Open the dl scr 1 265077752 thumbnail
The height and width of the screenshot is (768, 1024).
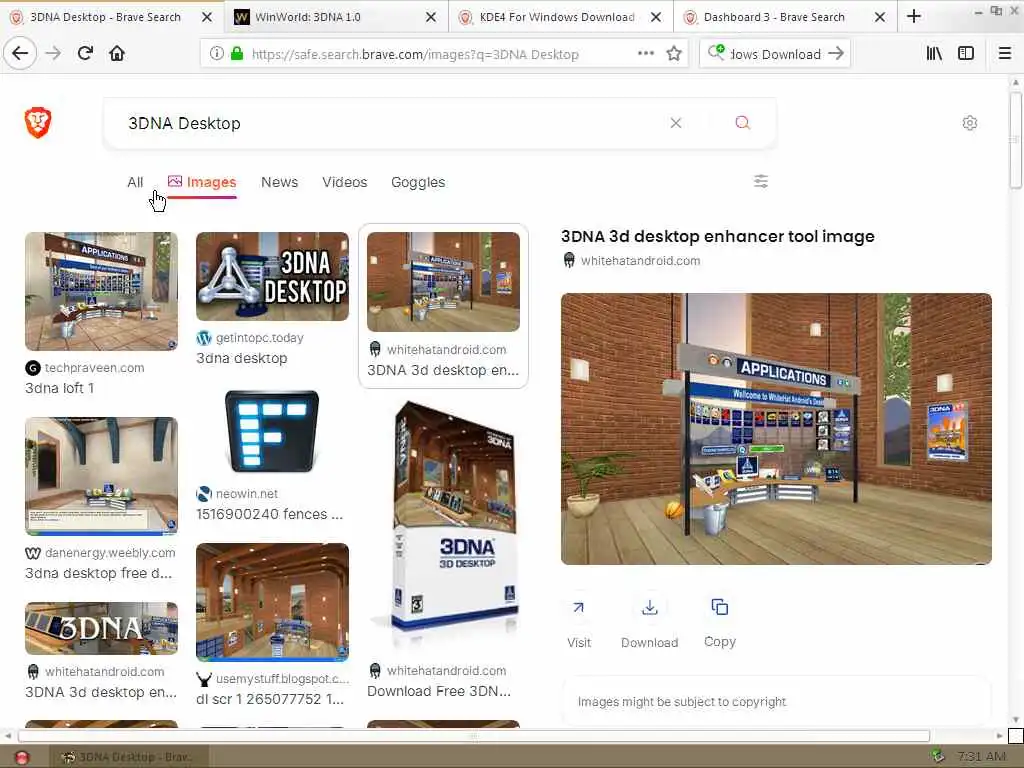[272, 602]
